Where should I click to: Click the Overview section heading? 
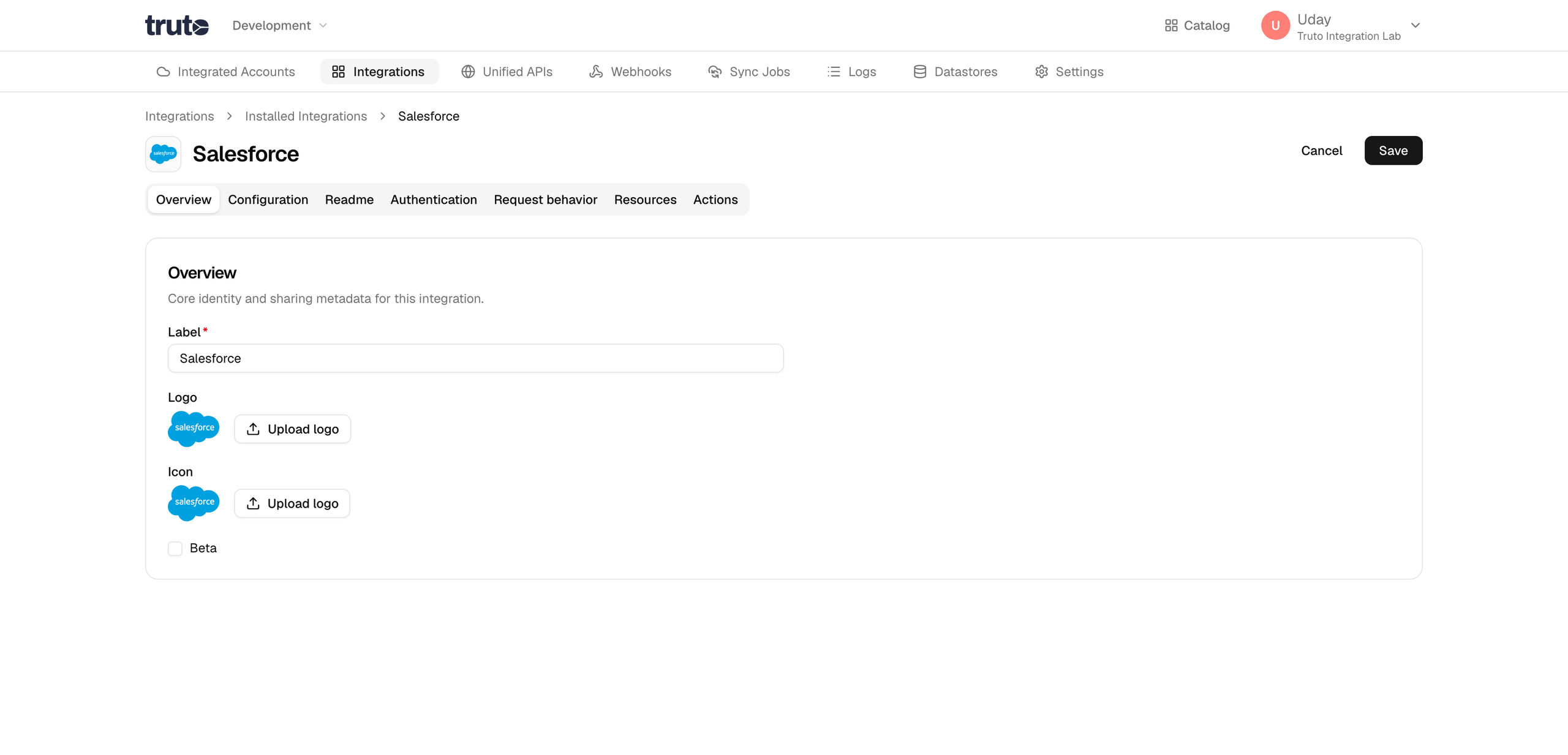[x=202, y=273]
